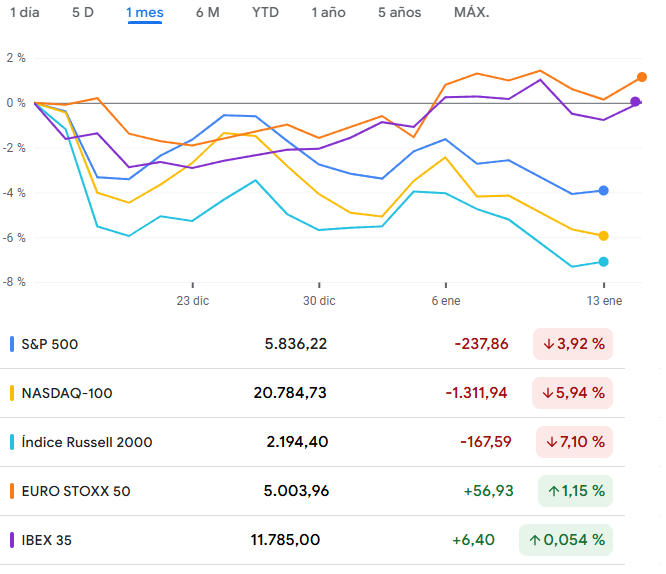Click the purple IBEX 35 color marker
This screenshot has height=574, width=666.
point(11,540)
